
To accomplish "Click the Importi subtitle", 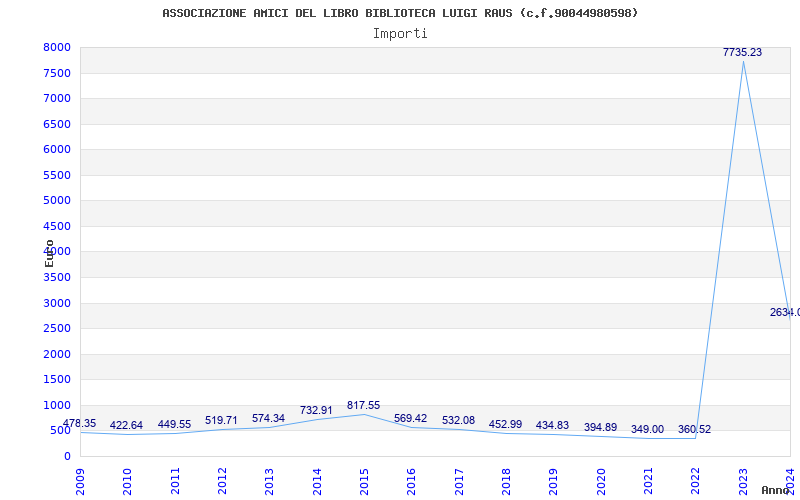I will point(400,34).
